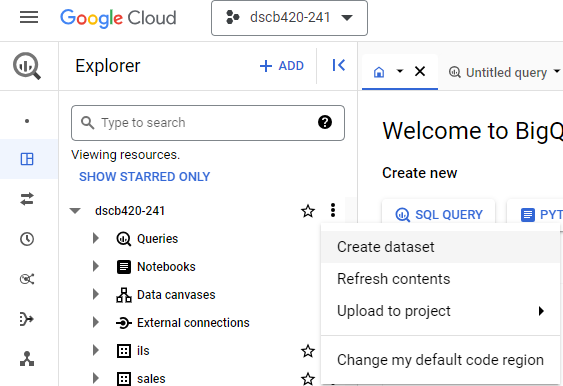Click the help icon in search box
563x386 pixels.
tap(325, 122)
